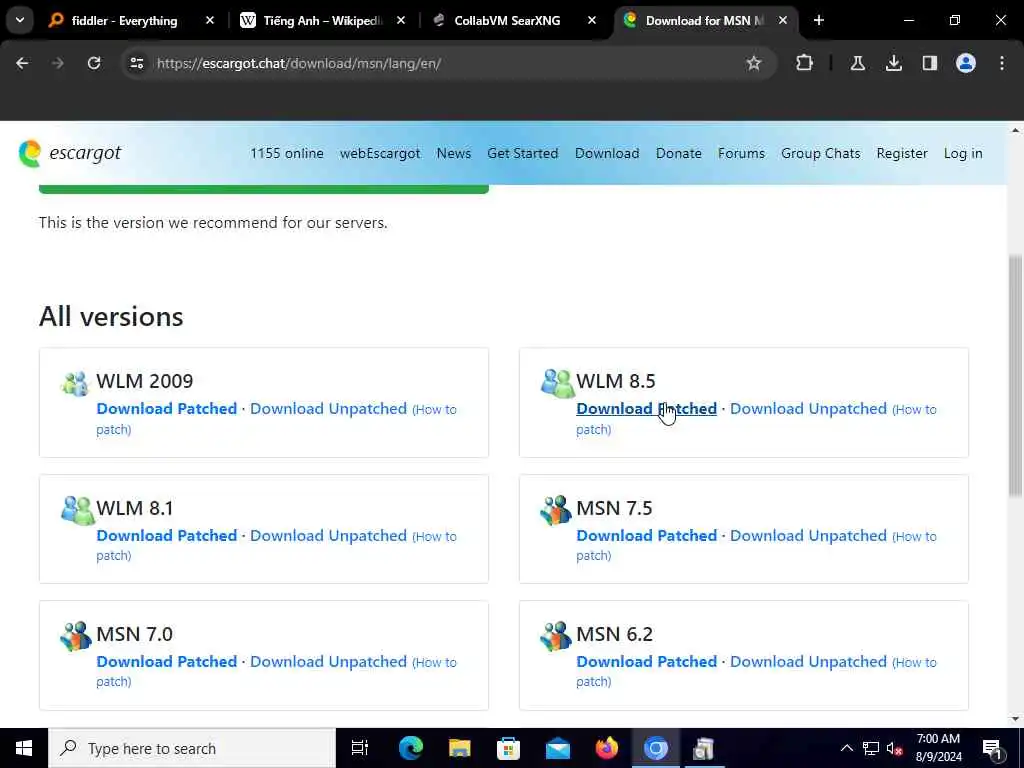Click the WLM 2009 messenger icon
Screen dimensions: 1024x768
(74, 383)
